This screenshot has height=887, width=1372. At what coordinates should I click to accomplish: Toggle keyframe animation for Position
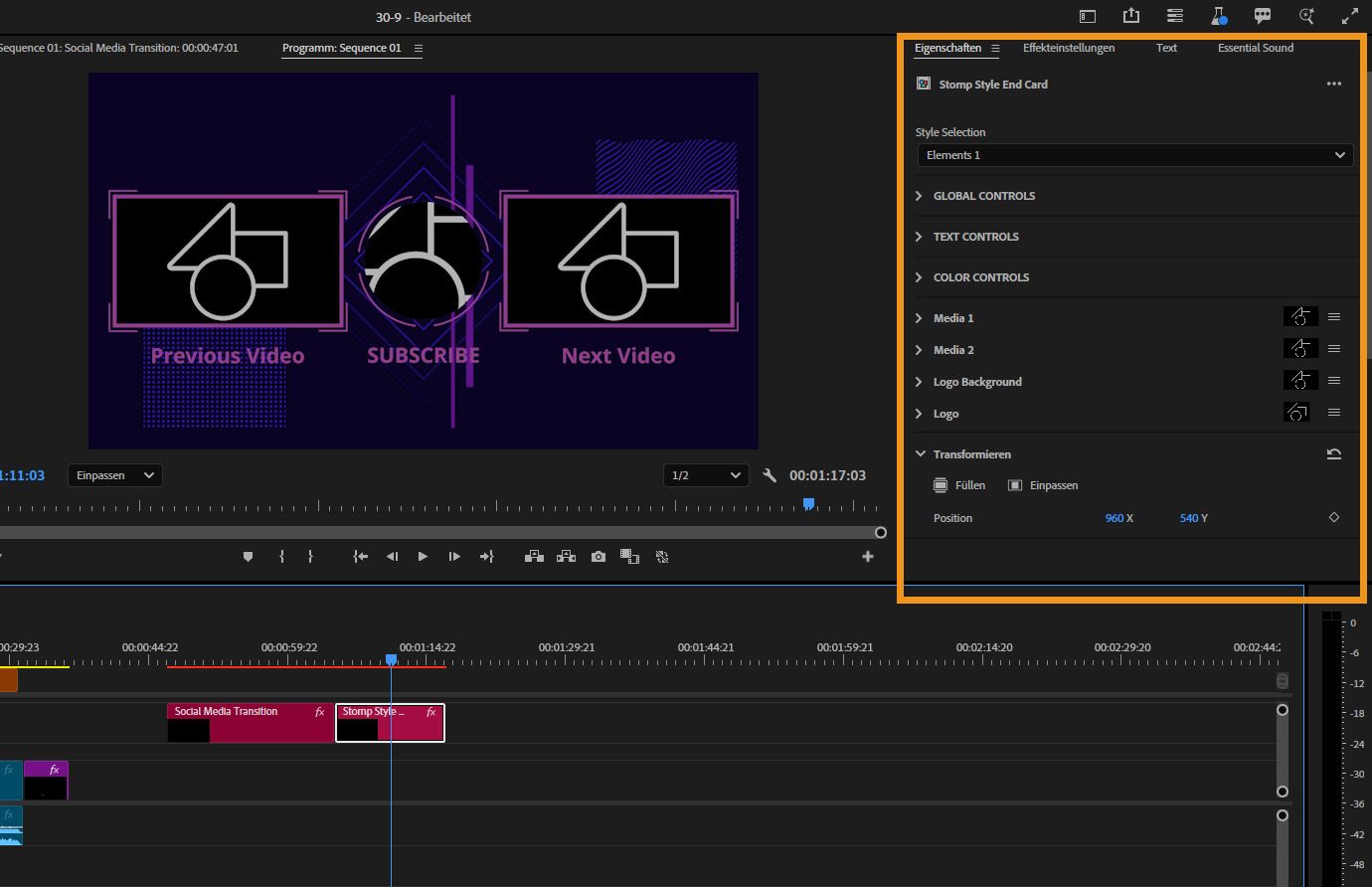coord(1334,517)
